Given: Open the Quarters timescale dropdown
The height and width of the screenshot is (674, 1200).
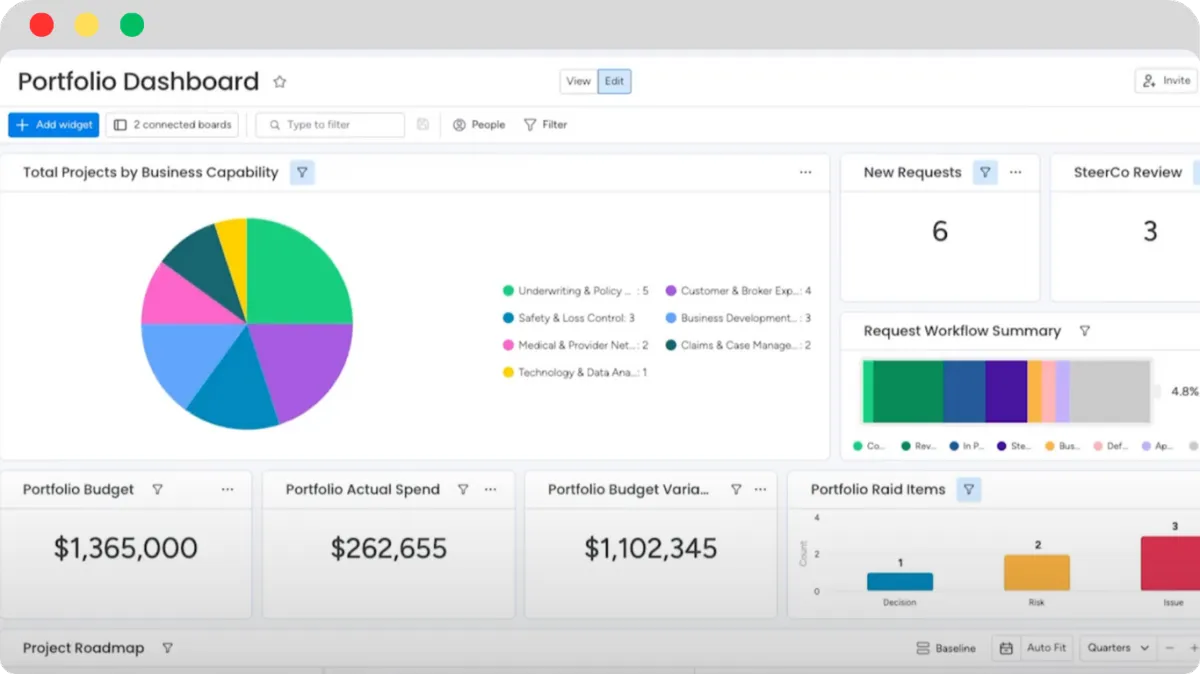Looking at the screenshot, I should pyautogui.click(x=1117, y=648).
